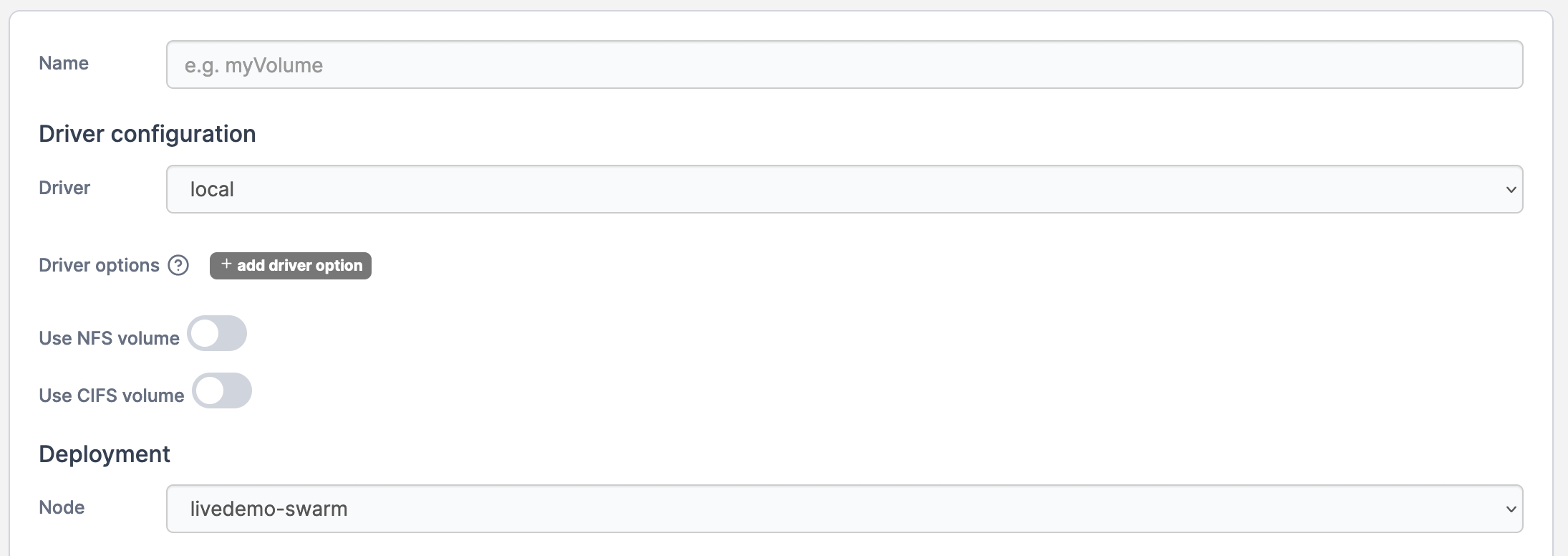
Task: Click the Driver dropdown chevron arrow
Action: [1511, 190]
